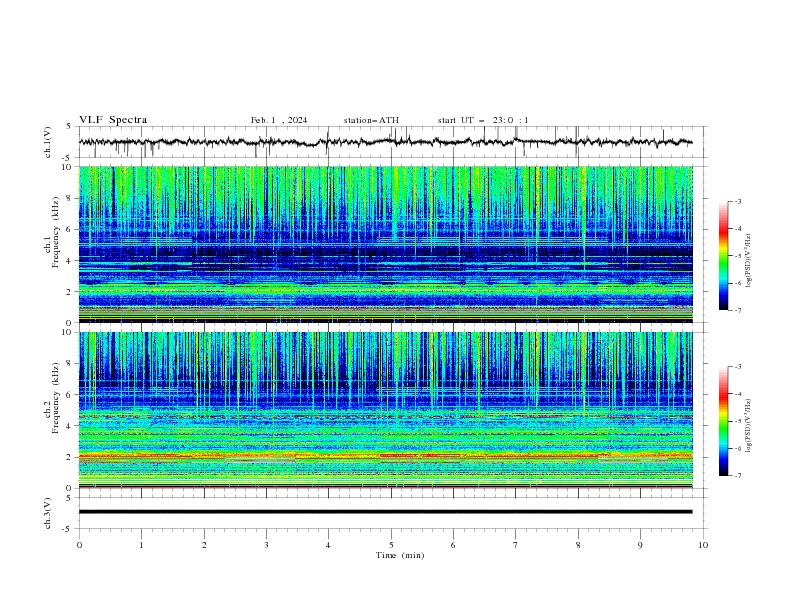
Task: Click the "6" tick label on the Time (min) axis
Action: [453, 545]
